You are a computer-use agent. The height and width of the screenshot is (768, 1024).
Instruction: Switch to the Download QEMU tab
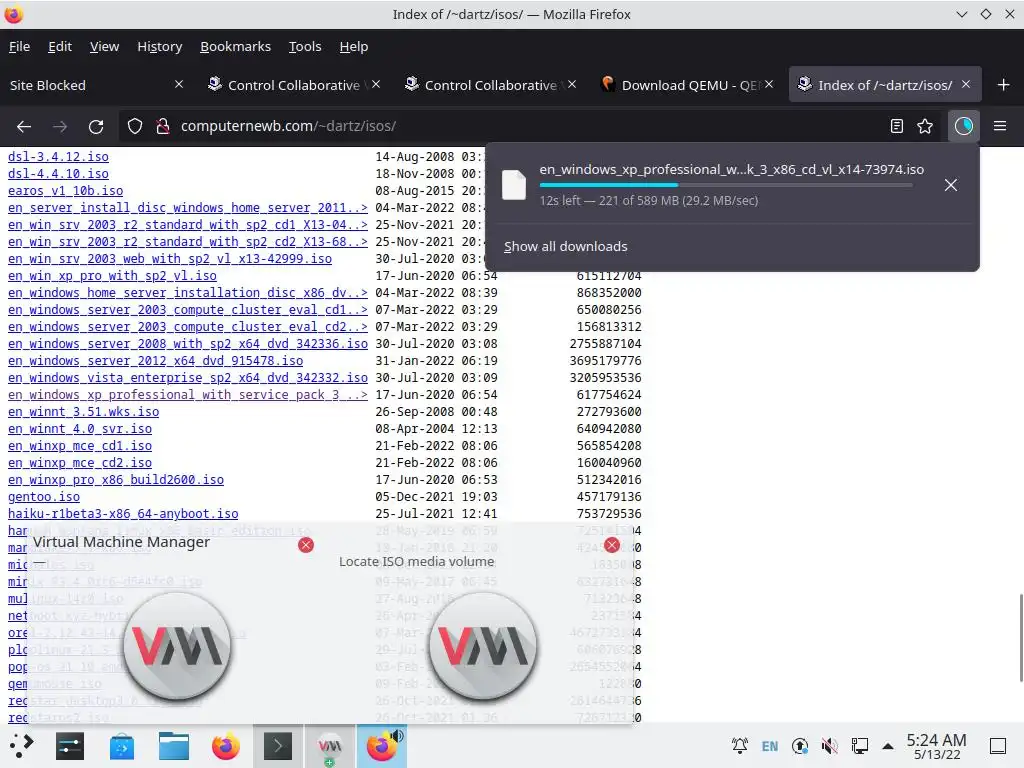point(687,85)
